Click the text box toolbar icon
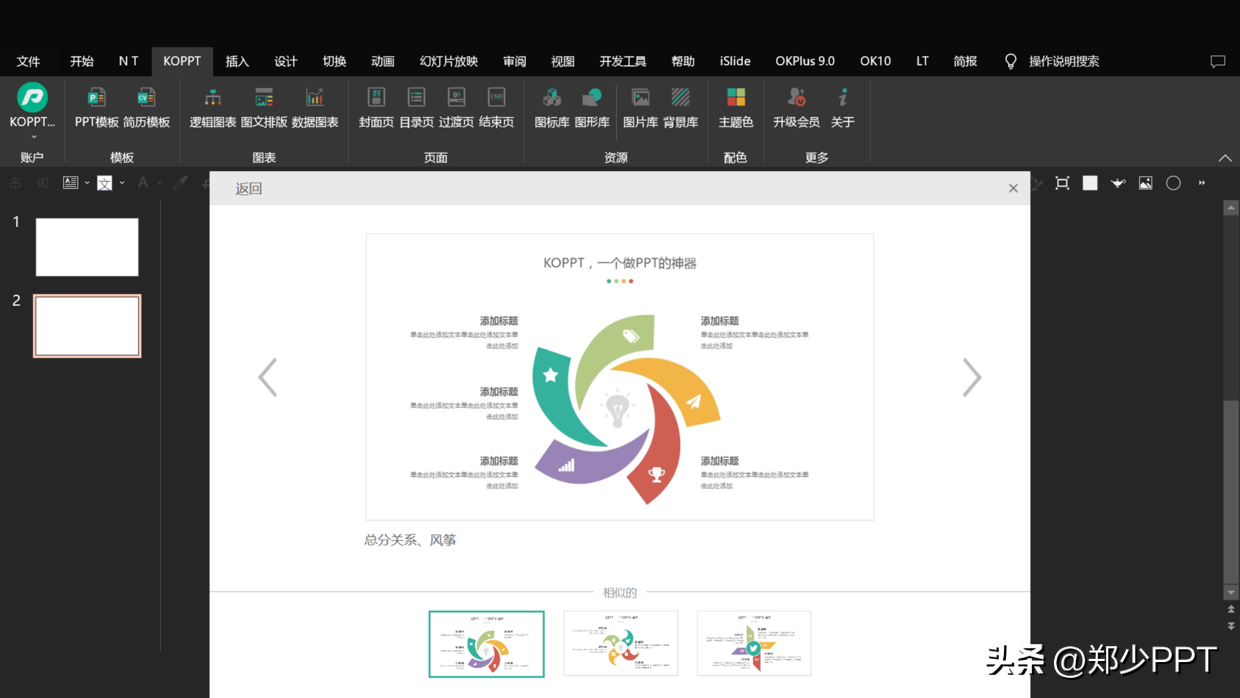The image size is (1240, 698). pos(70,183)
